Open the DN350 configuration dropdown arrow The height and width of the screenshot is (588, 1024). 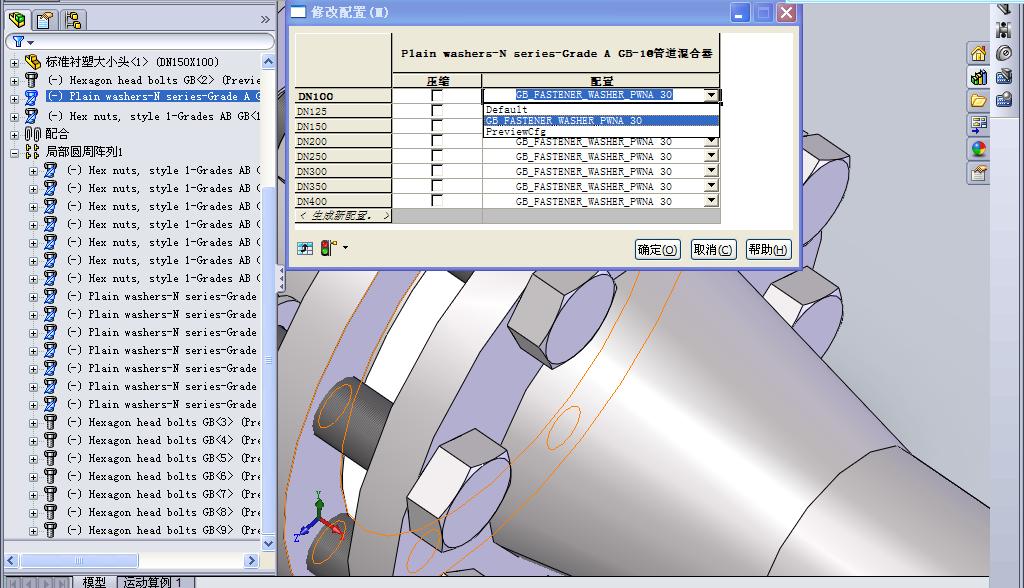[711, 186]
